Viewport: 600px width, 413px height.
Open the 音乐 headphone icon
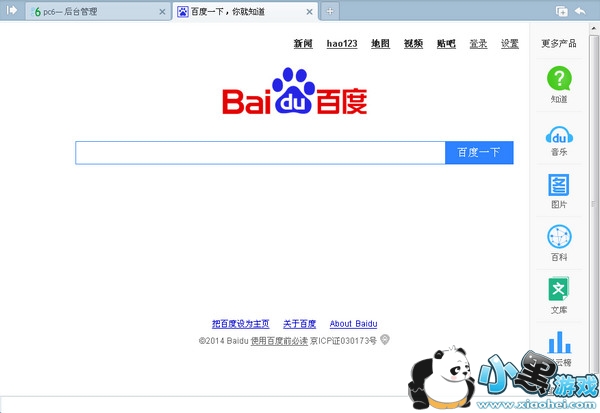(x=559, y=135)
